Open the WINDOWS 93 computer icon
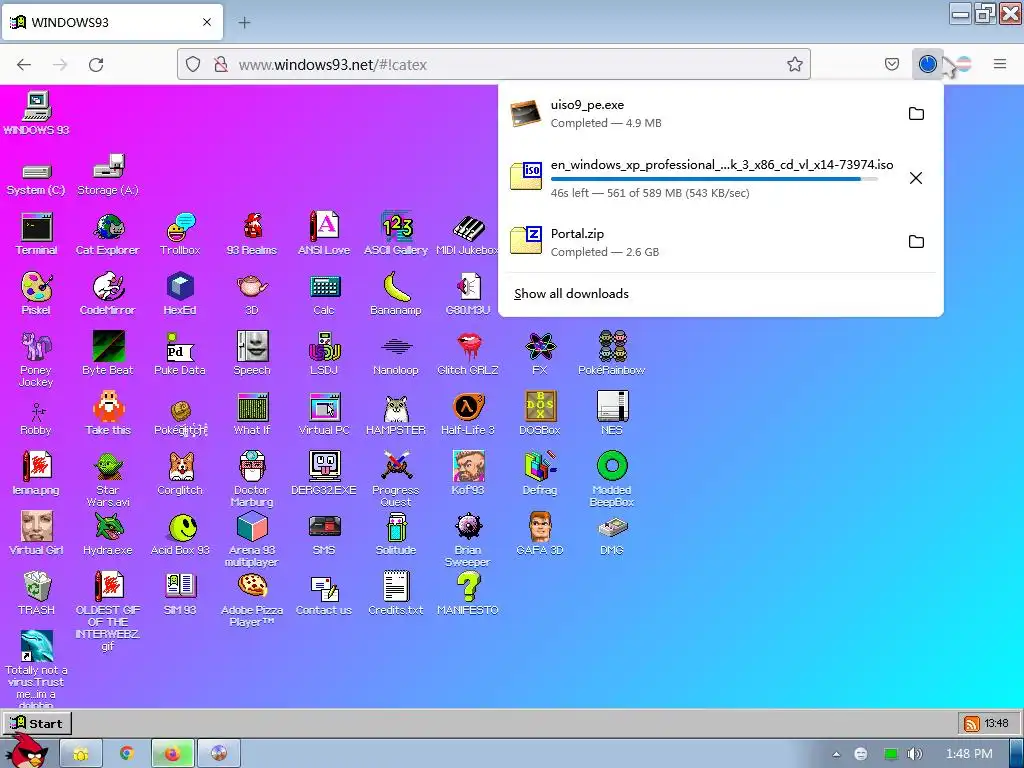The image size is (1024, 768). pos(36,113)
